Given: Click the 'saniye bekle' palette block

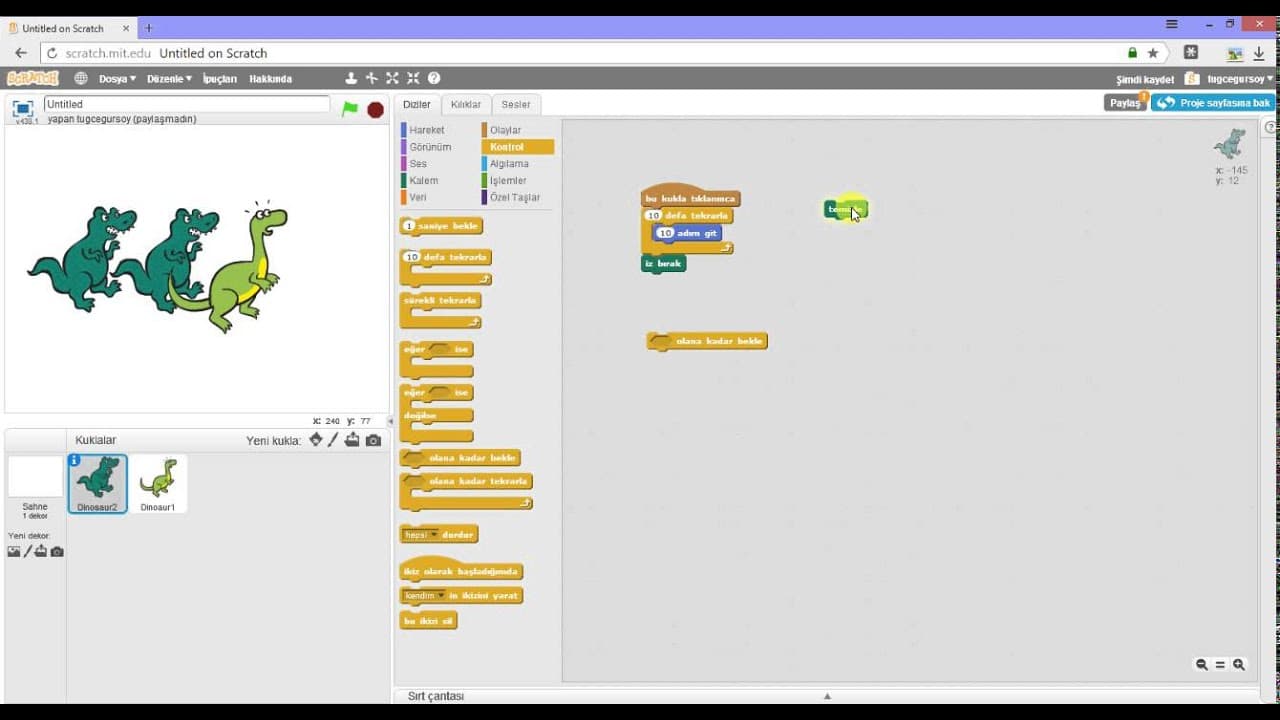Looking at the screenshot, I should tap(441, 227).
